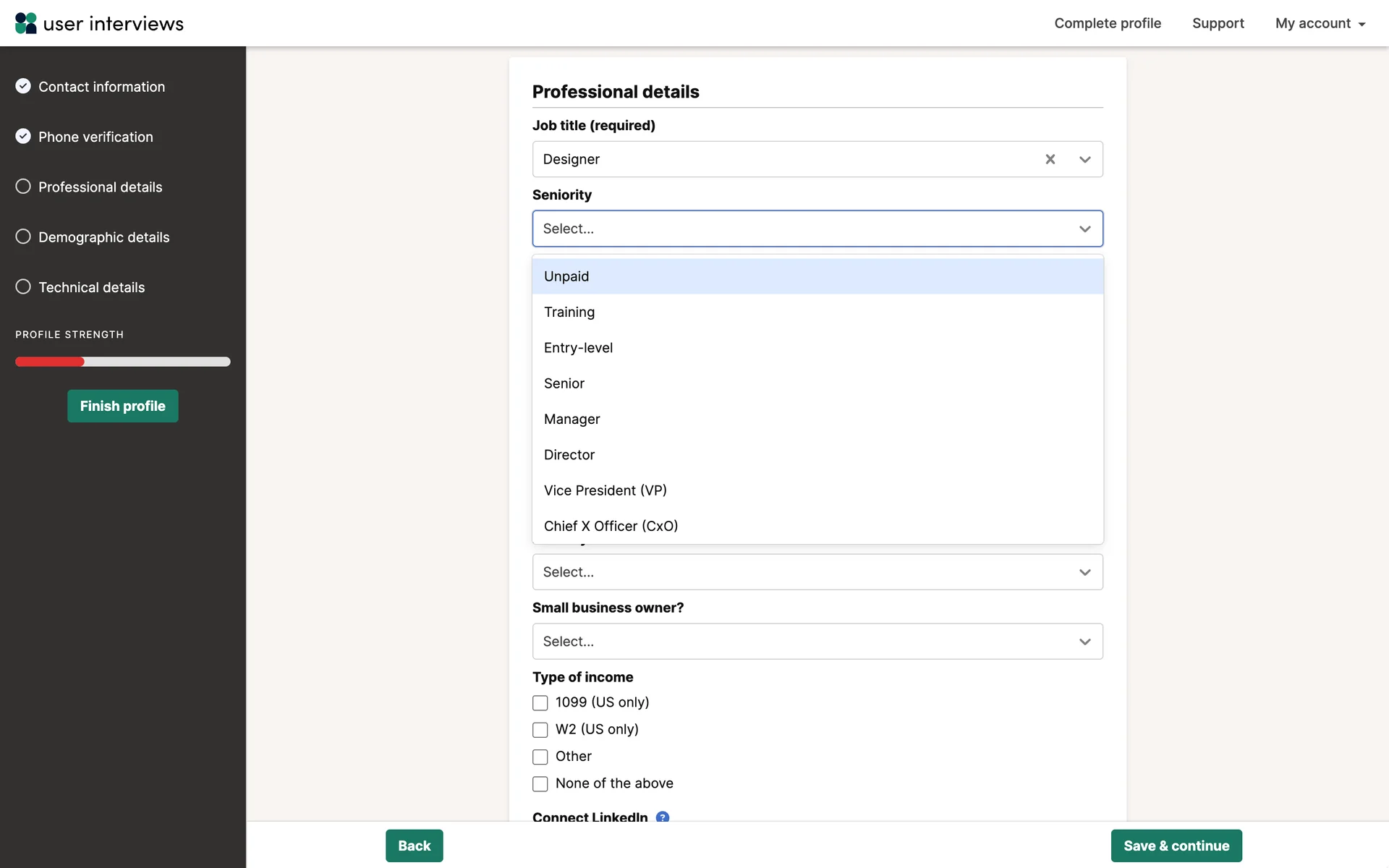Click the Contact information checkmark icon
Image resolution: width=1389 pixels, height=868 pixels.
click(23, 86)
